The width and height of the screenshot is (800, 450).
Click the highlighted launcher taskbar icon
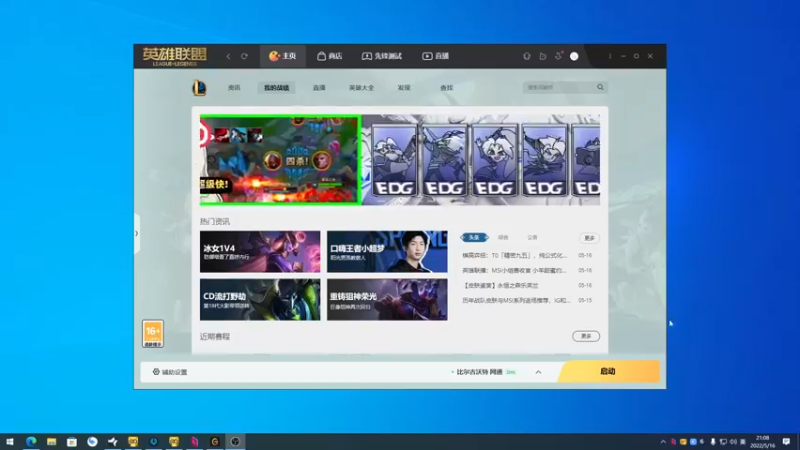[x=235, y=441]
